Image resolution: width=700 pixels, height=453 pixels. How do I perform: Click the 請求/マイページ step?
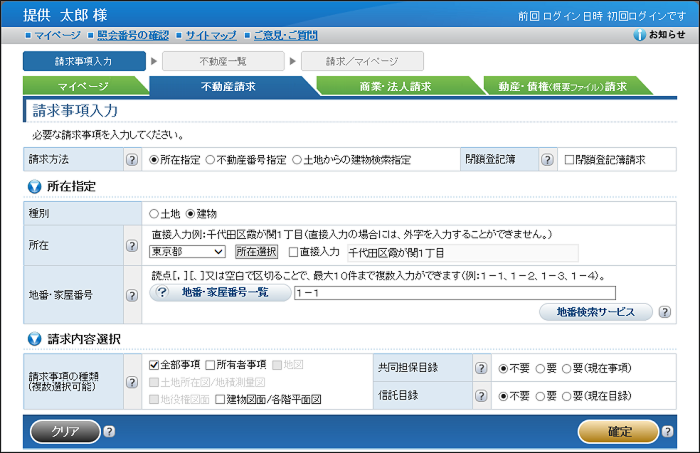point(362,61)
